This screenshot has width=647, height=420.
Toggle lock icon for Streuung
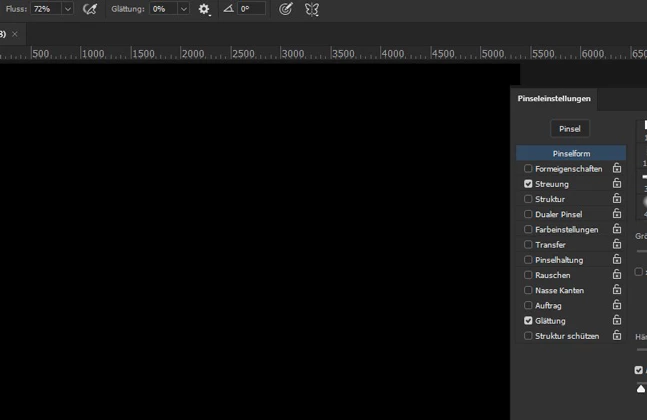pyautogui.click(x=617, y=183)
